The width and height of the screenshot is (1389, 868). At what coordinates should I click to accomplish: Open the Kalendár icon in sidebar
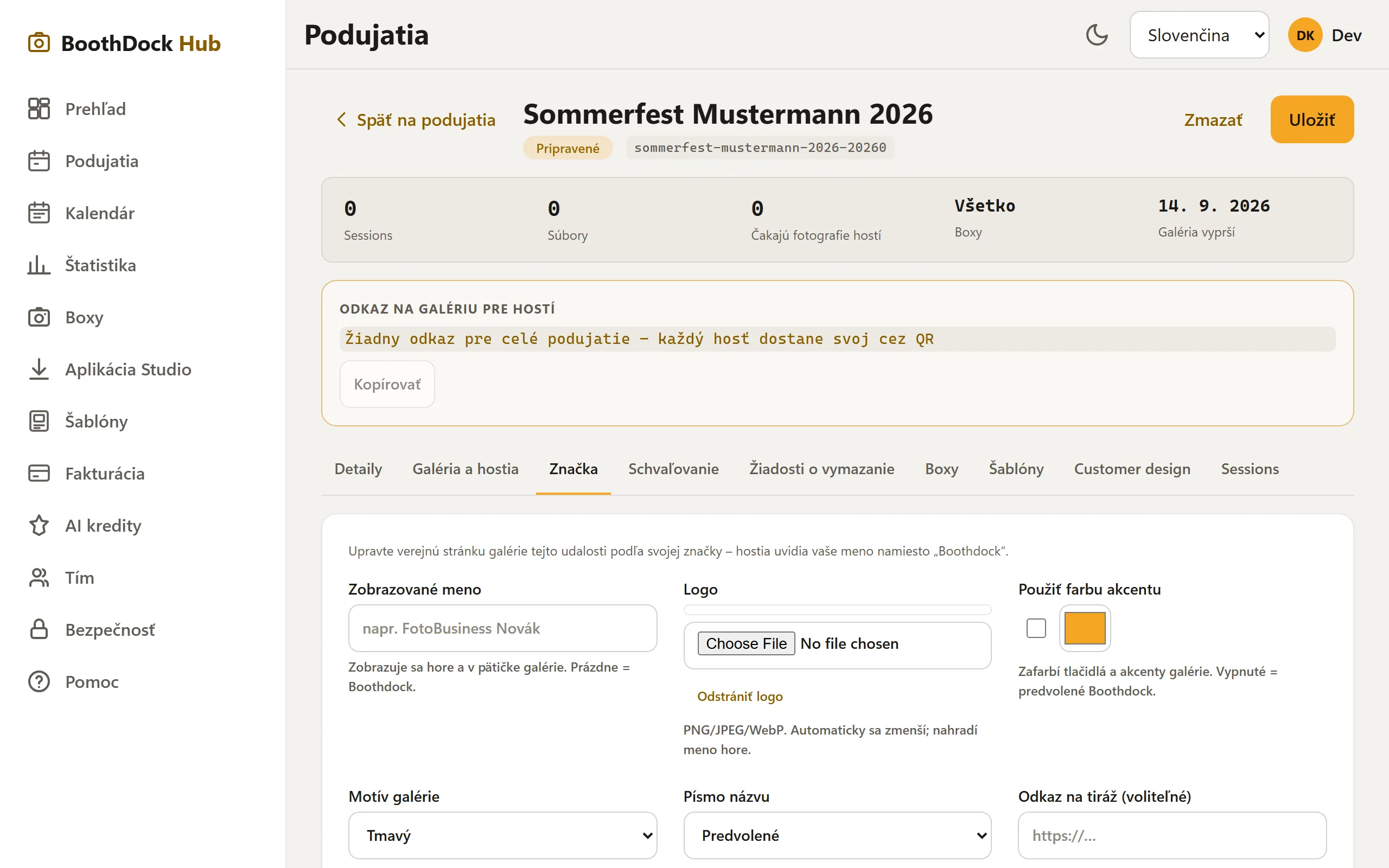[39, 213]
